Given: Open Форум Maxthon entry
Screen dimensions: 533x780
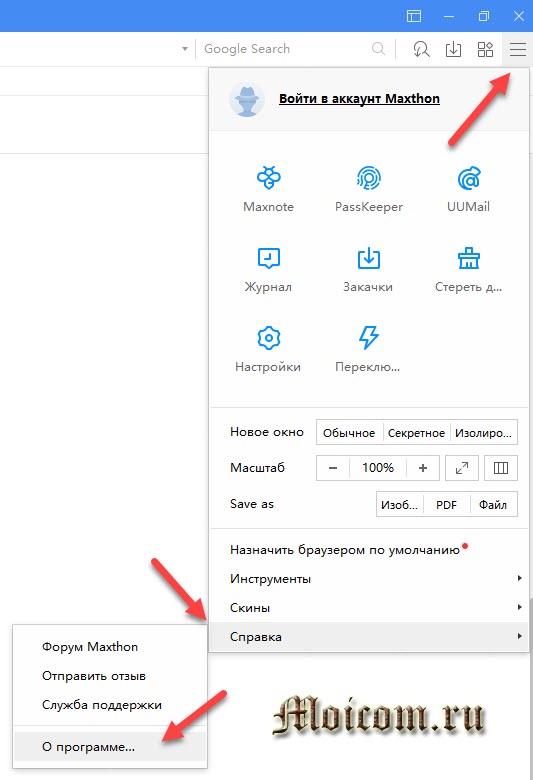Looking at the screenshot, I should (109, 647).
